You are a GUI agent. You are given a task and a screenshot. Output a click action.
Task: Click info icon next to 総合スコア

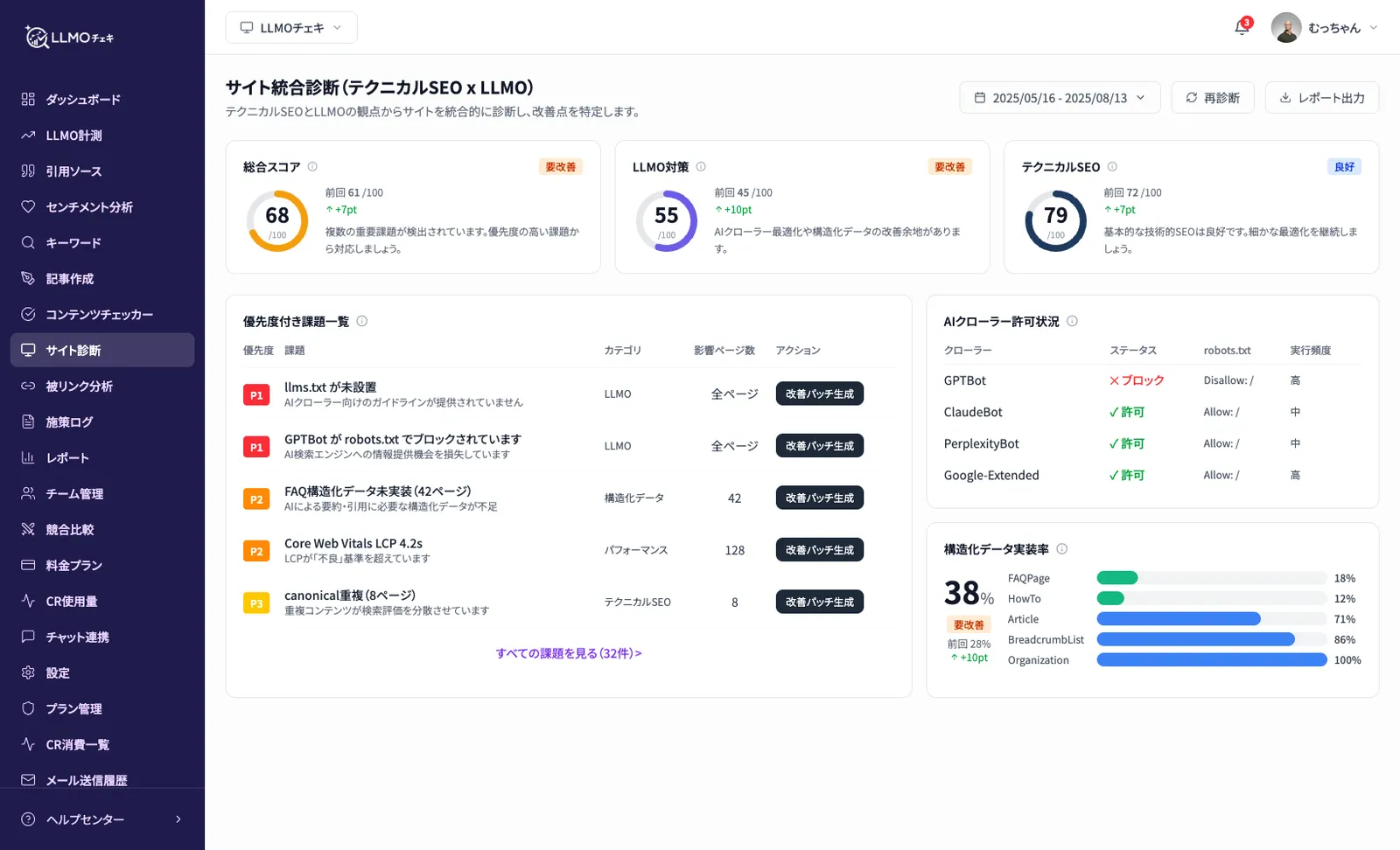point(312,166)
